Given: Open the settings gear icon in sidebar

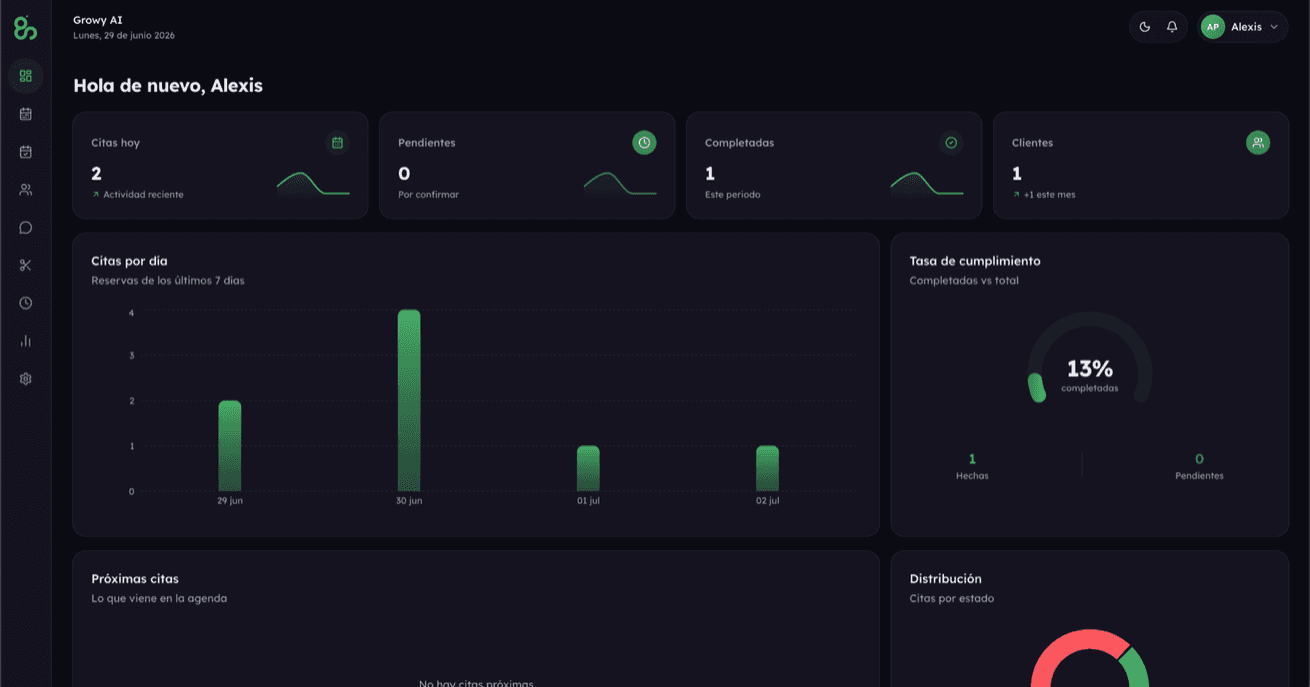Looking at the screenshot, I should [26, 379].
